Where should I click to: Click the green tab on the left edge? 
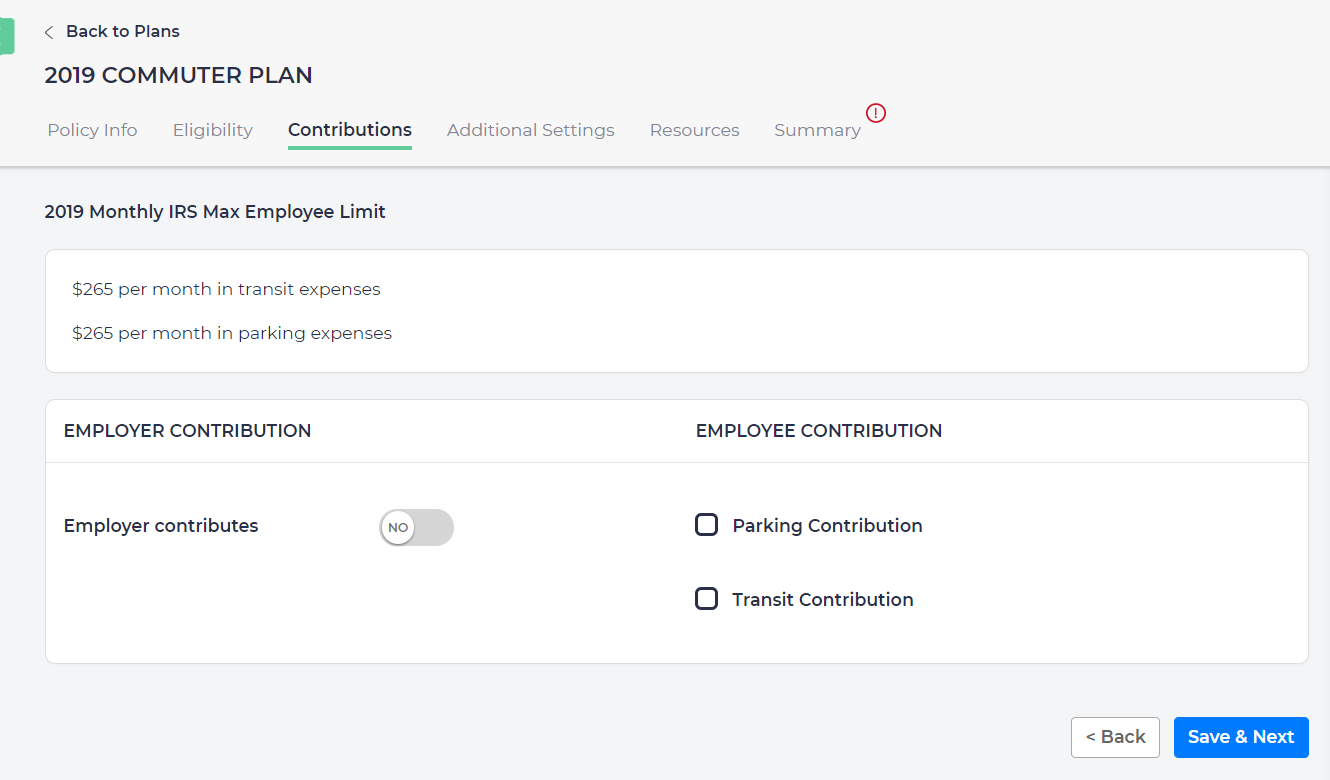click(x=6, y=35)
